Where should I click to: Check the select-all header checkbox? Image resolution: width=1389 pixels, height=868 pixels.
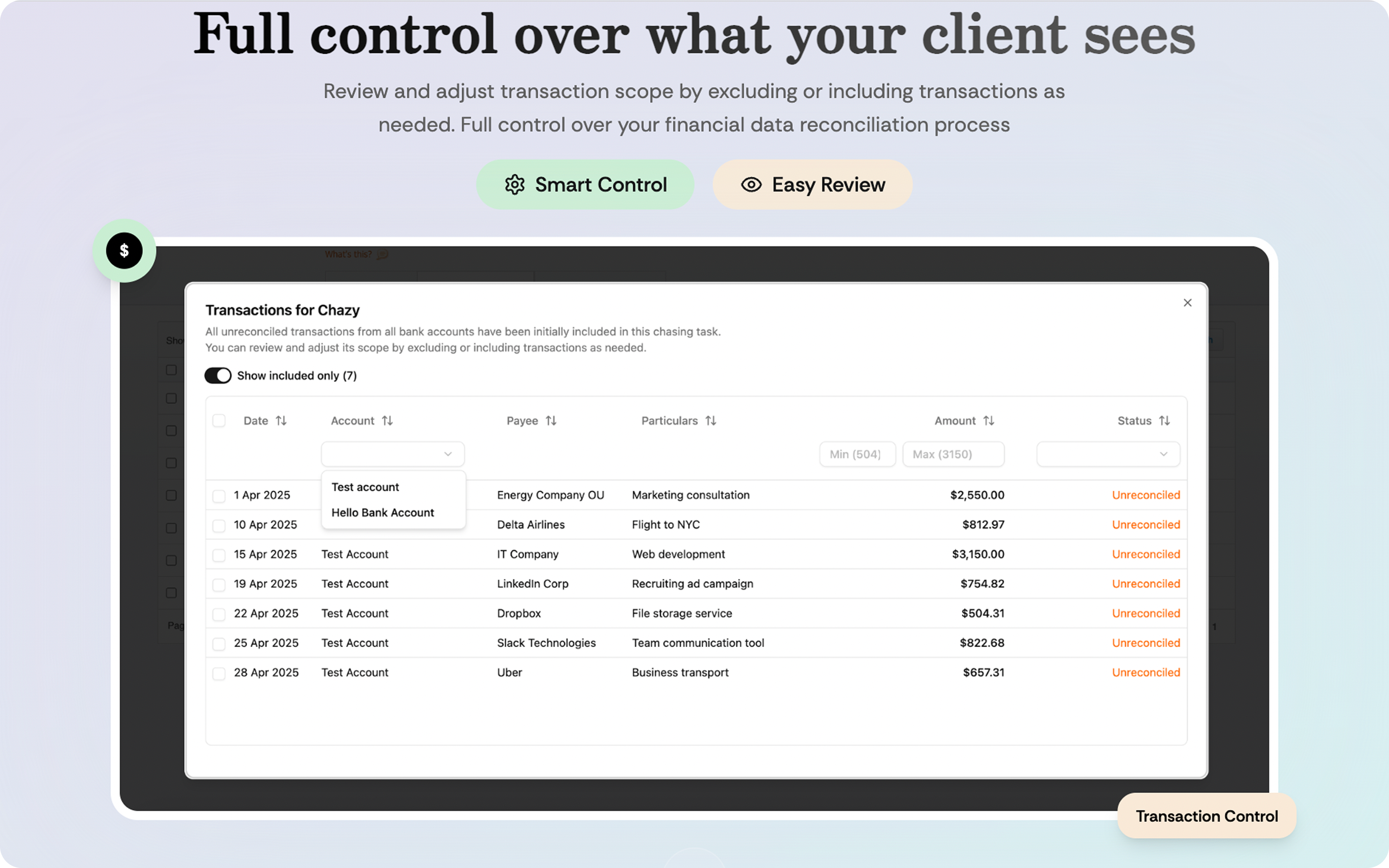(x=219, y=421)
